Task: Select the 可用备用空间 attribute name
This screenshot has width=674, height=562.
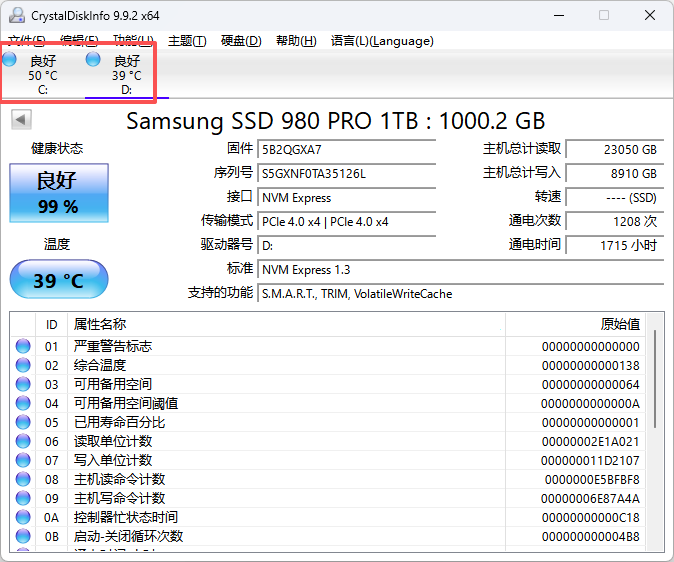Action: (x=113, y=384)
